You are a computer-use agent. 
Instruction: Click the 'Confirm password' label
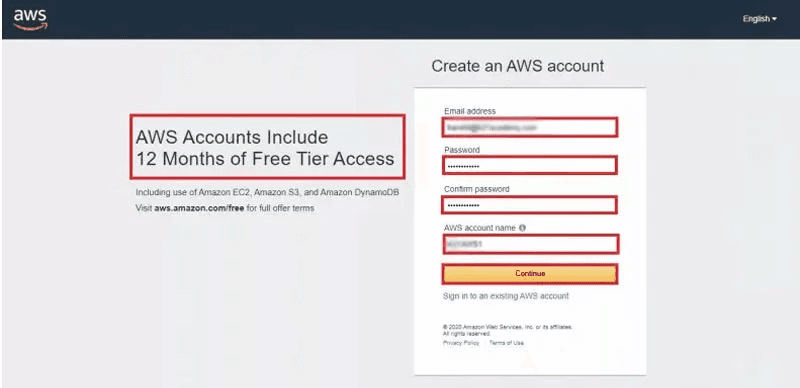coord(477,189)
